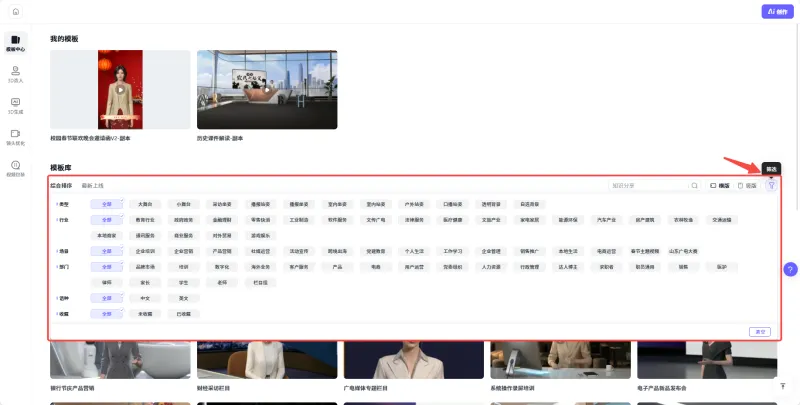Filter type by 大舞台

[145, 204]
